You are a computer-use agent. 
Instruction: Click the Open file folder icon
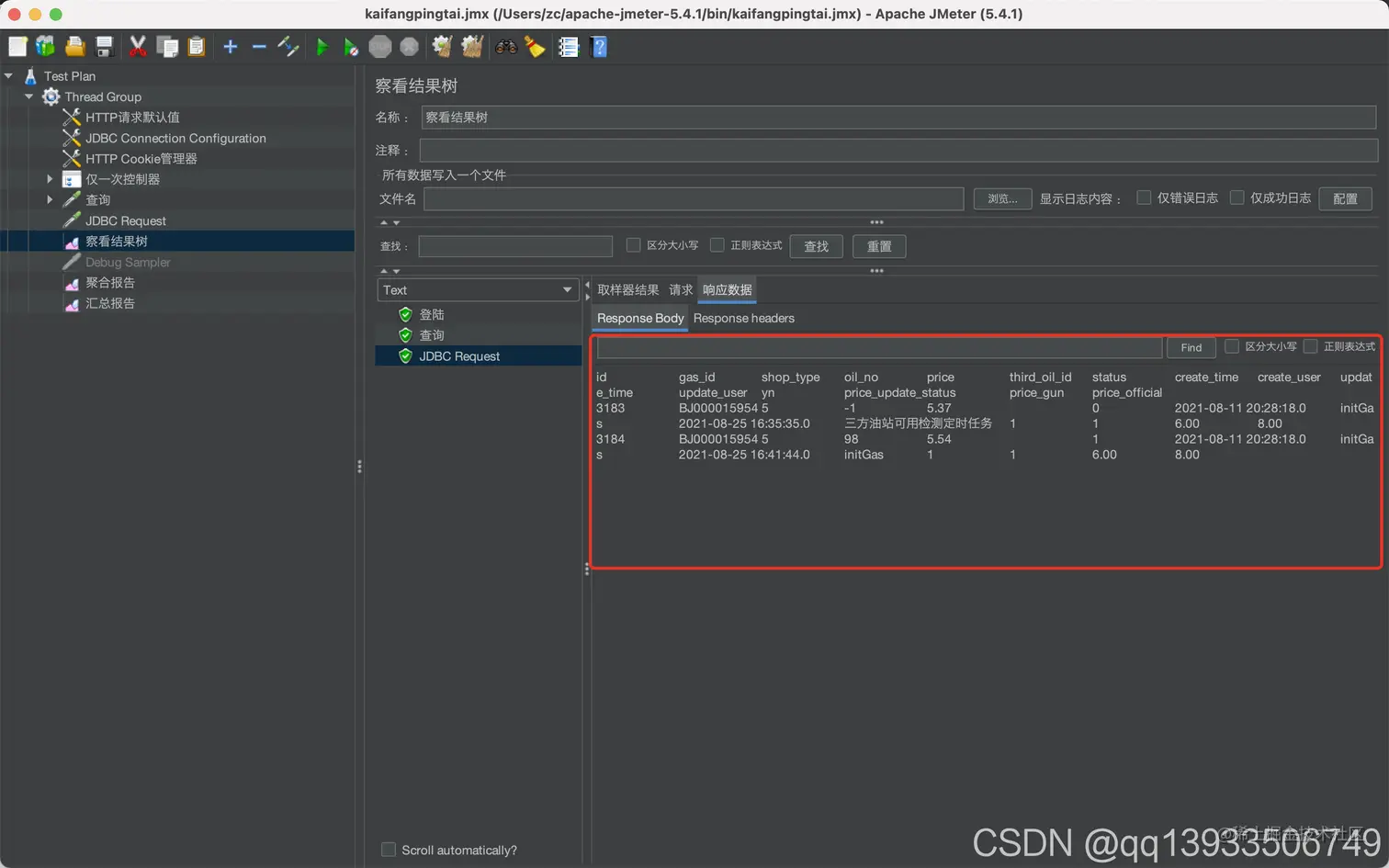tap(75, 47)
